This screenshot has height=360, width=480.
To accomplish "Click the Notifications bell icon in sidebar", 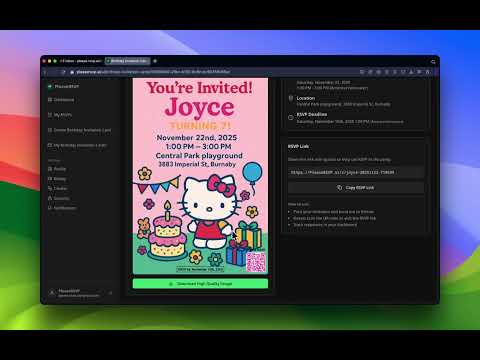I will (x=50, y=208).
